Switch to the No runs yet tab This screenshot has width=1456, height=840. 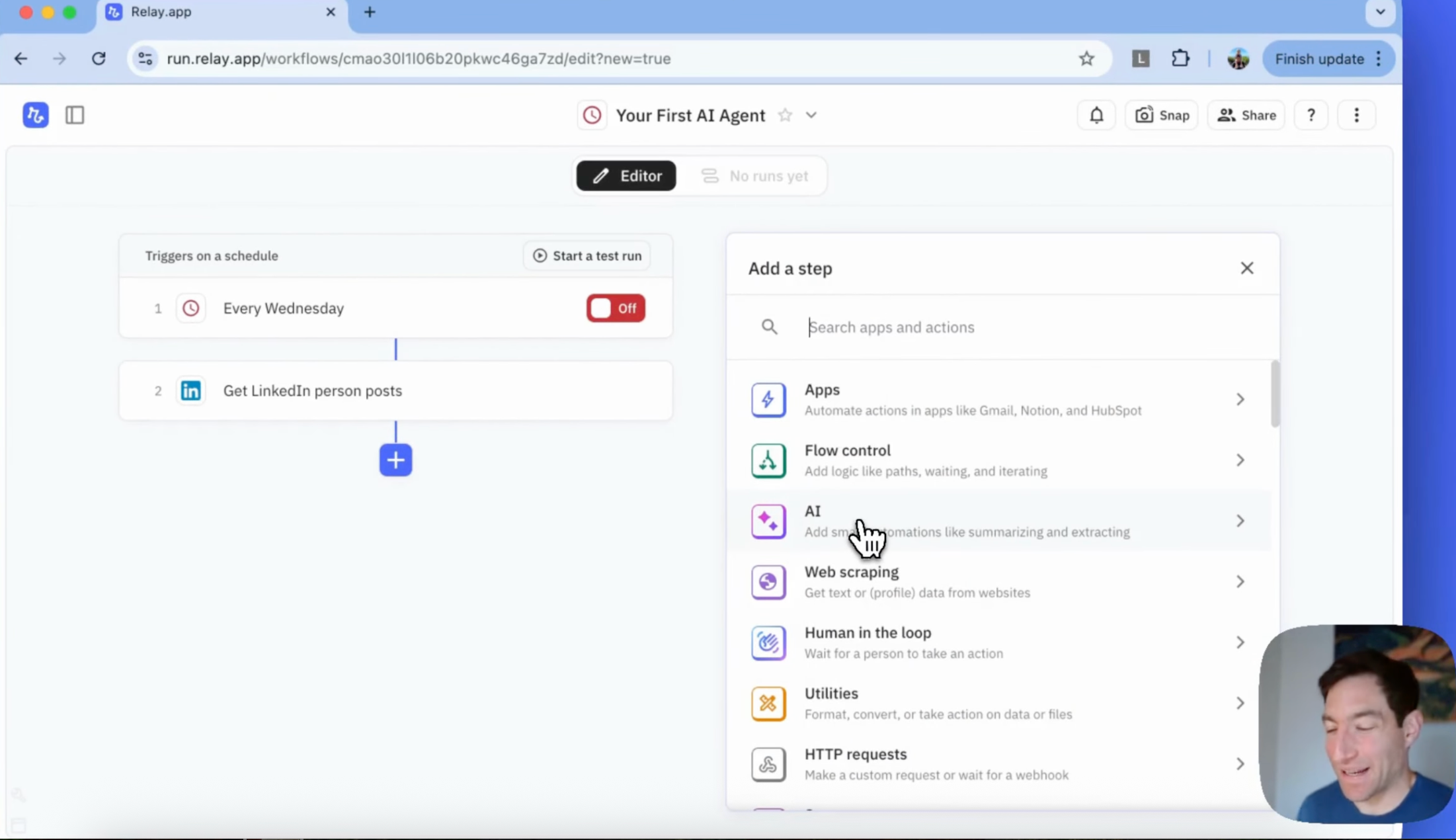(x=754, y=176)
